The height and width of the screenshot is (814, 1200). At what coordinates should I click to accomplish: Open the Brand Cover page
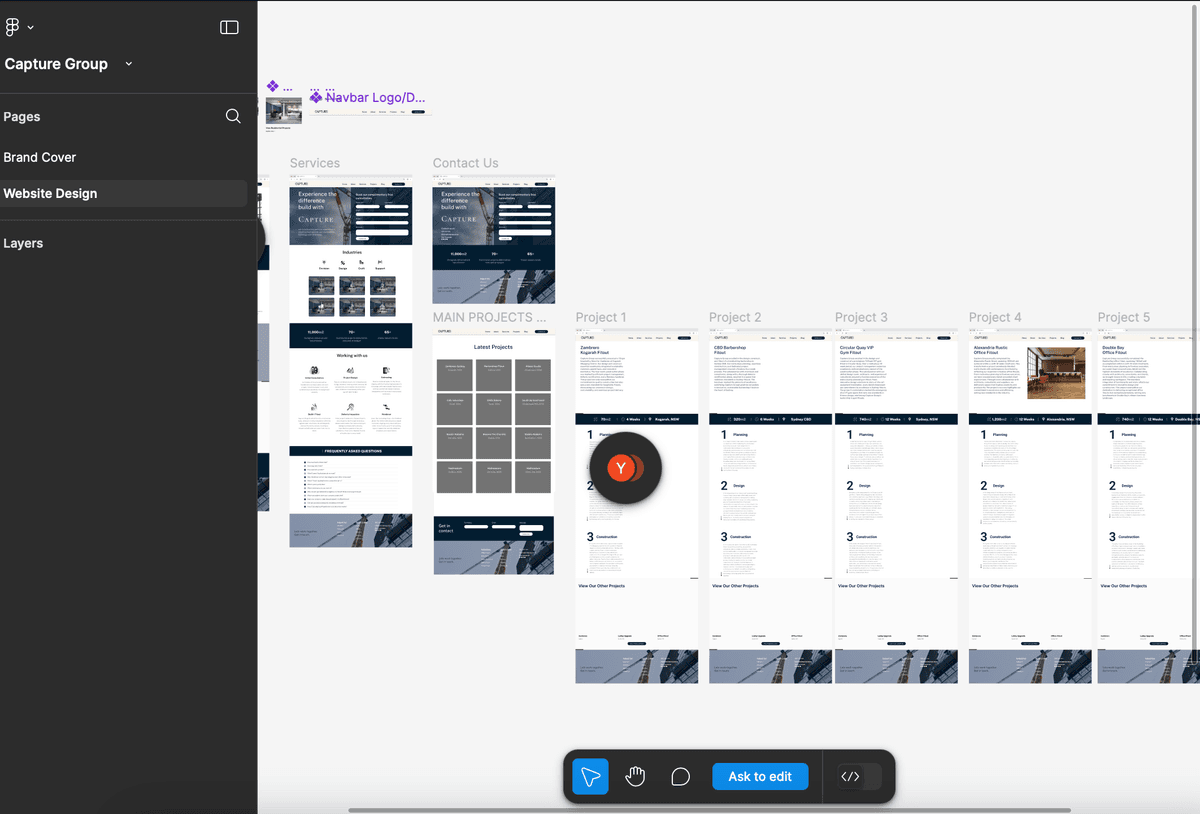pyautogui.click(x=40, y=157)
